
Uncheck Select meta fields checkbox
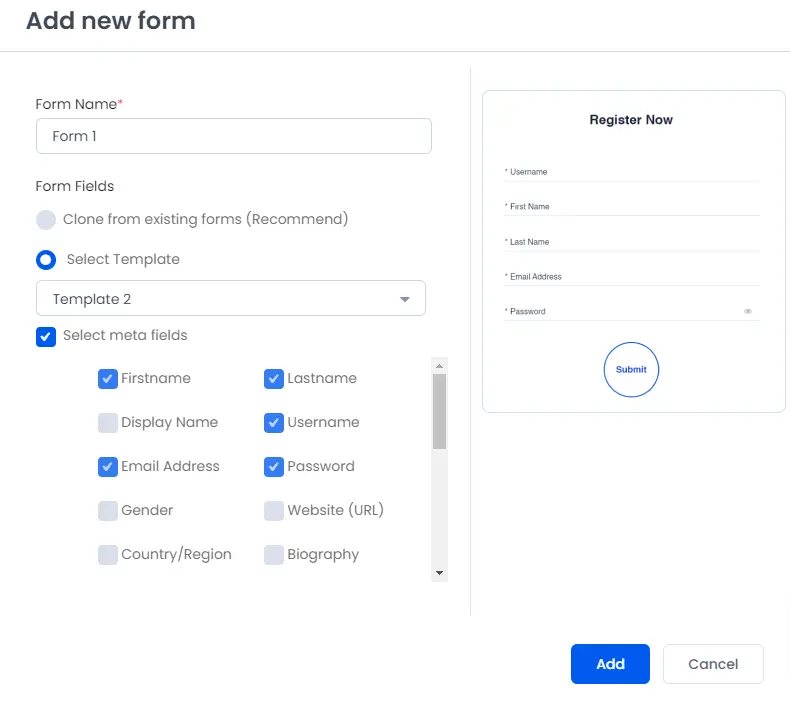click(x=46, y=337)
